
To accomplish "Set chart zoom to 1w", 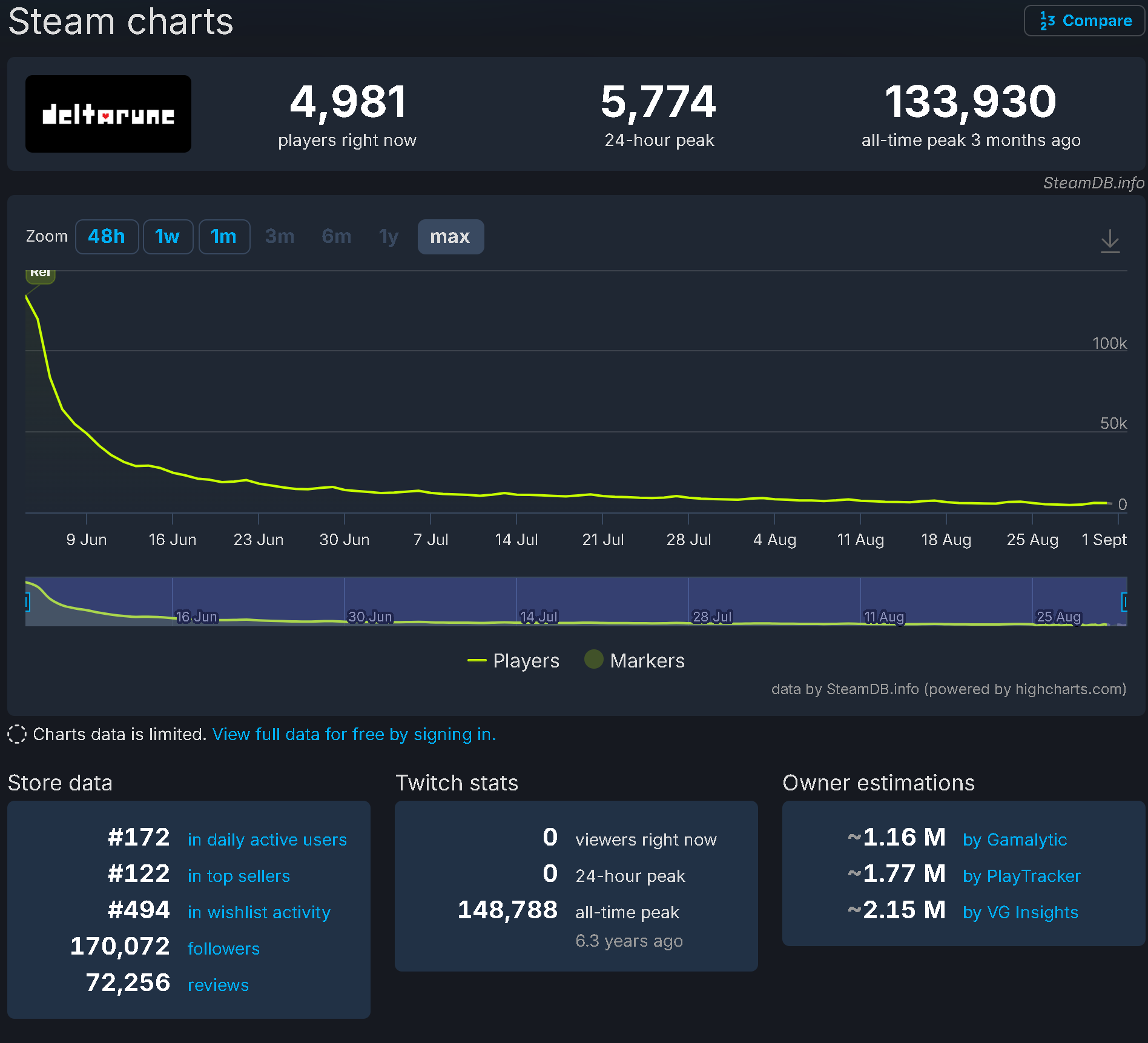I will (x=168, y=236).
